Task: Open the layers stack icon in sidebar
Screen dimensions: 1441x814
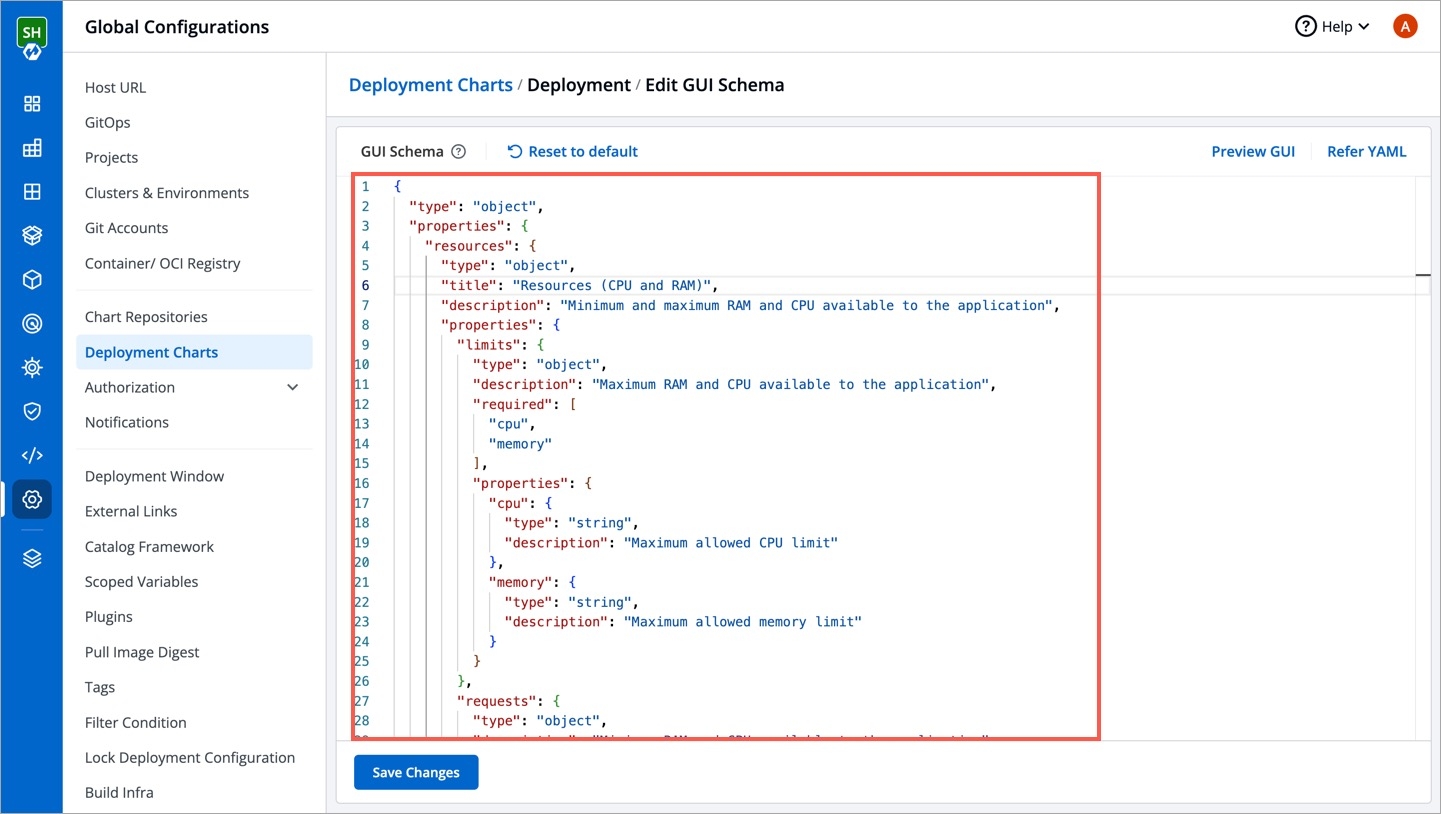Action: (32, 559)
